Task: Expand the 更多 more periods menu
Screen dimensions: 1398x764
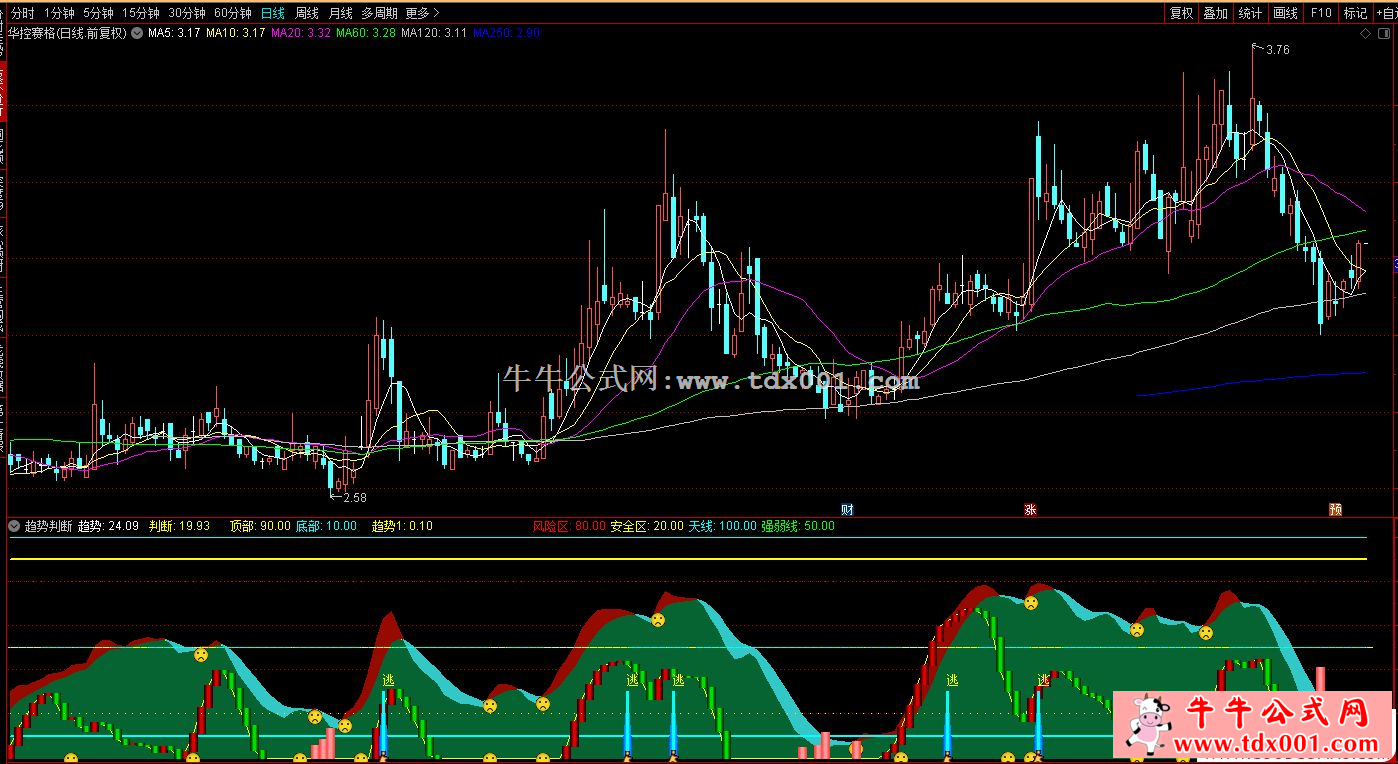Action: [x=422, y=13]
